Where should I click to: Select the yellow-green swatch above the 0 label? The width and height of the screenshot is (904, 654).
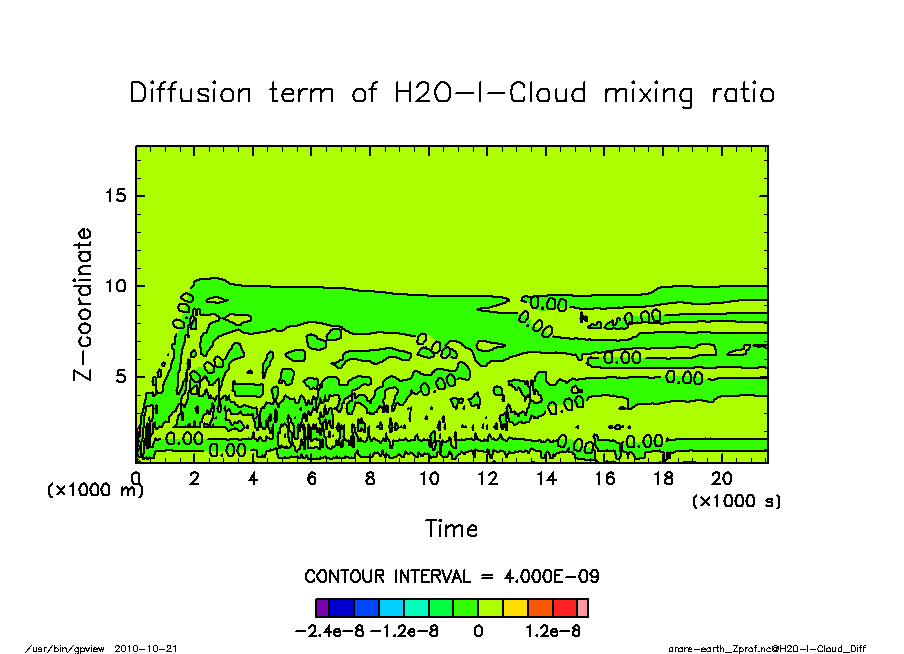[x=490, y=607]
